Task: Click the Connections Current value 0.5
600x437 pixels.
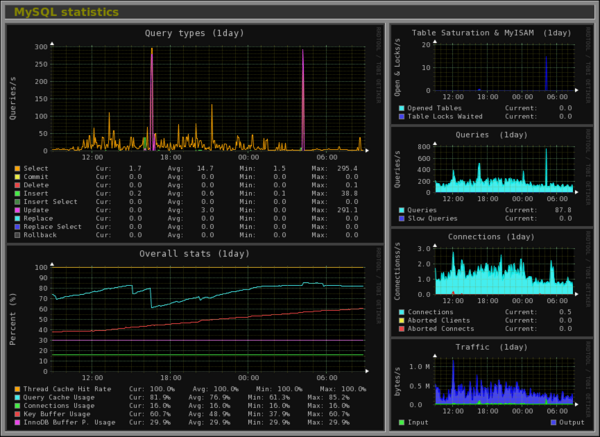Action: (x=565, y=312)
